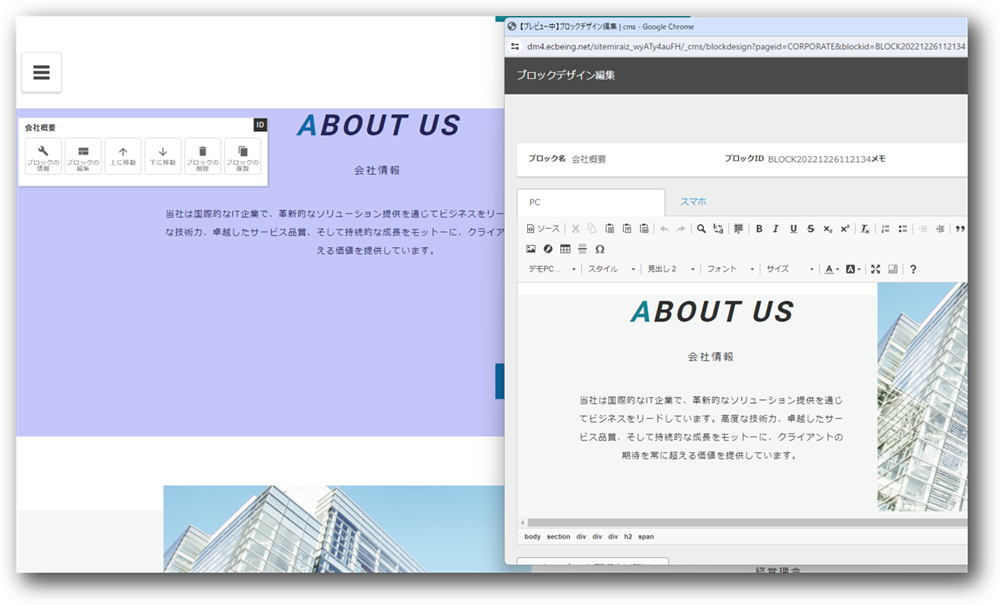
Task: Toggle block quote formatting
Action: [960, 229]
